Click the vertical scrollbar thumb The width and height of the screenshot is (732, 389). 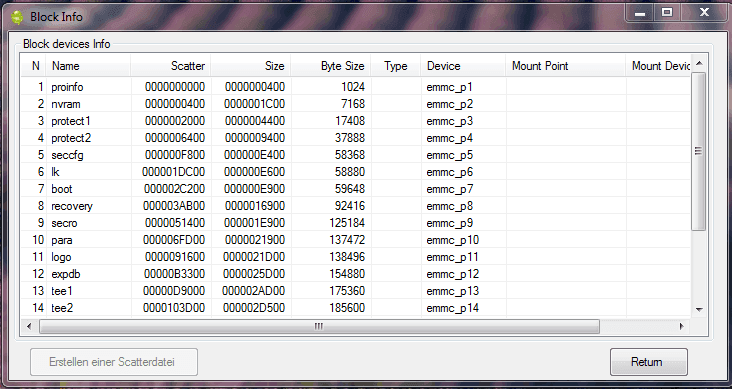coord(699,151)
